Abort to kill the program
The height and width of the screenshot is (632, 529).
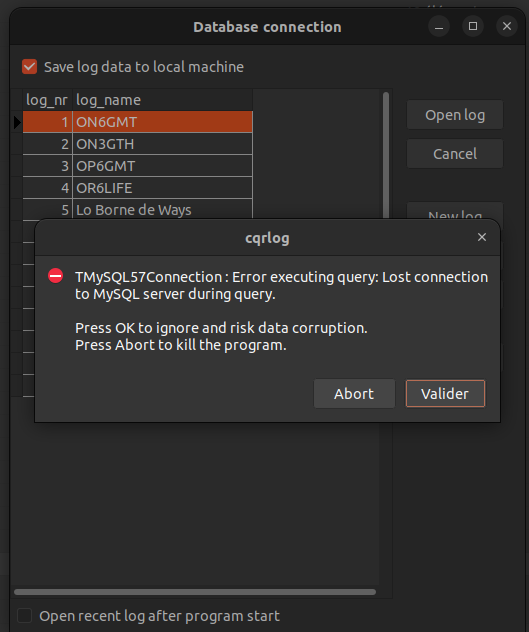tap(354, 393)
